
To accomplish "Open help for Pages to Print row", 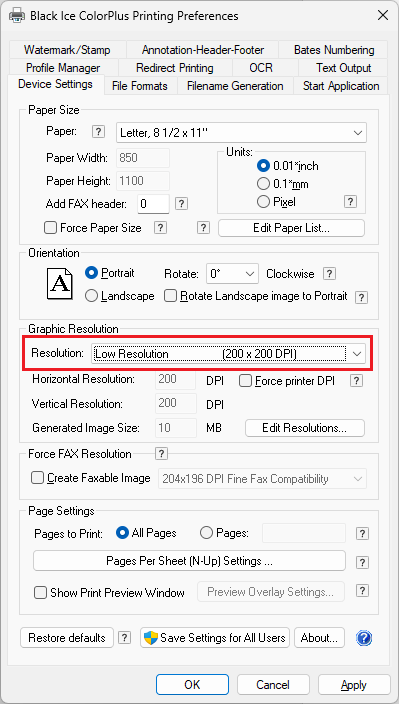I will point(362,533).
